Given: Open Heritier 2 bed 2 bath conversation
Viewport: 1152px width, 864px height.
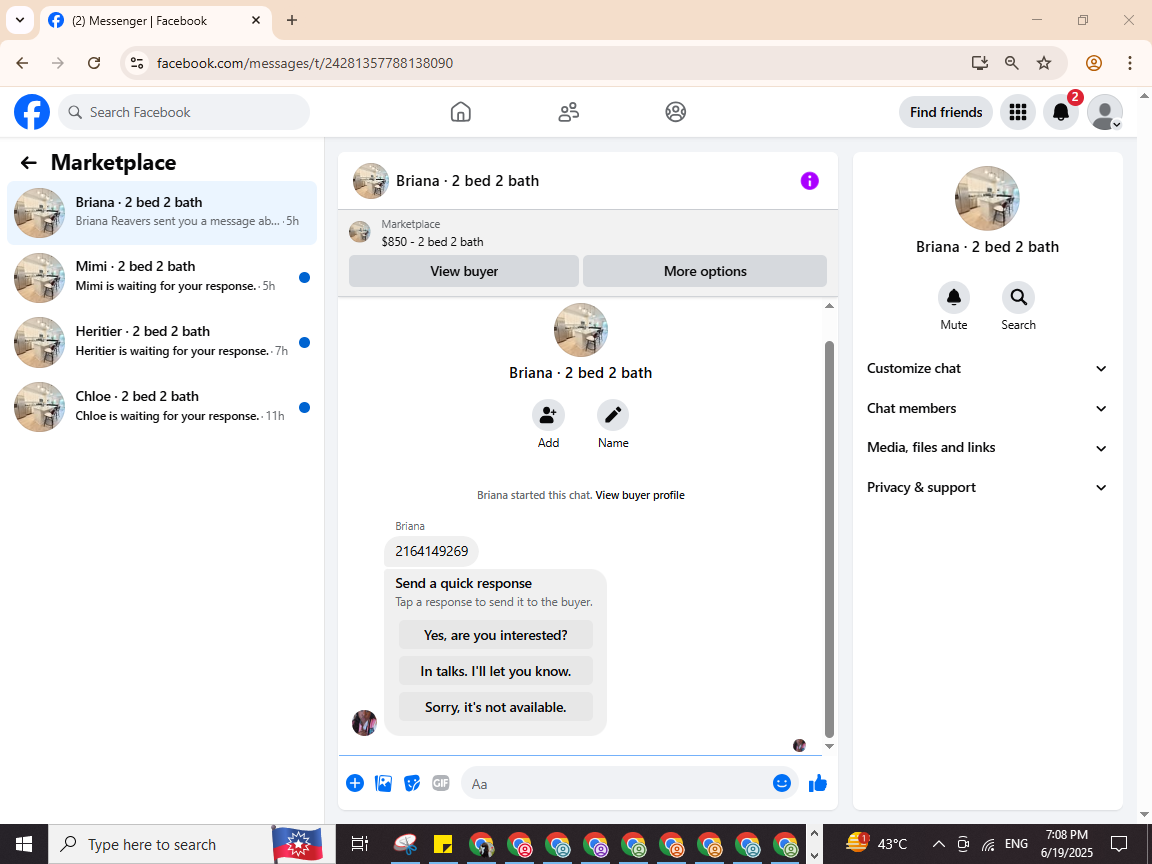Looking at the screenshot, I should point(162,342).
